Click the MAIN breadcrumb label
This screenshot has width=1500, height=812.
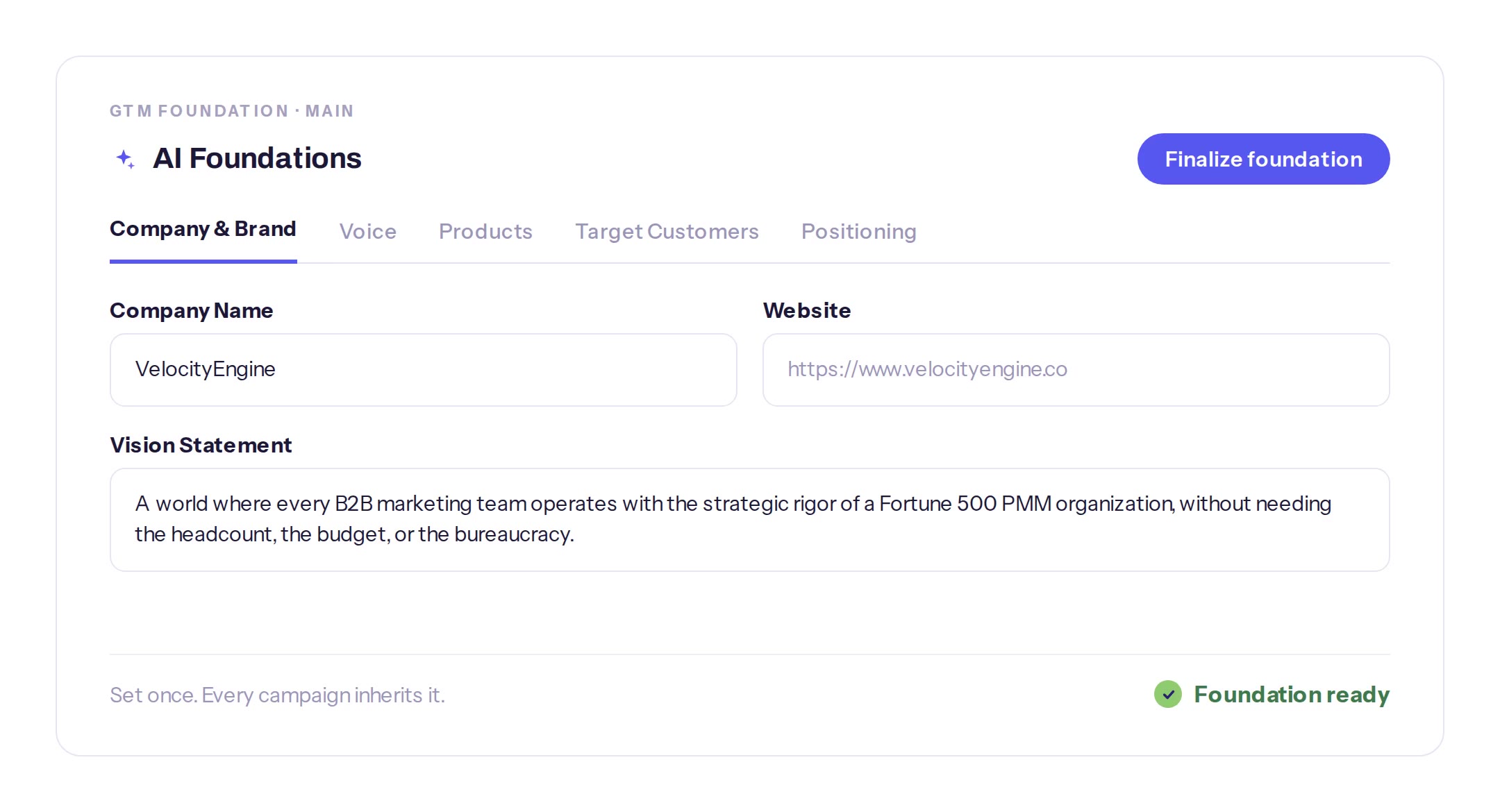(x=330, y=111)
